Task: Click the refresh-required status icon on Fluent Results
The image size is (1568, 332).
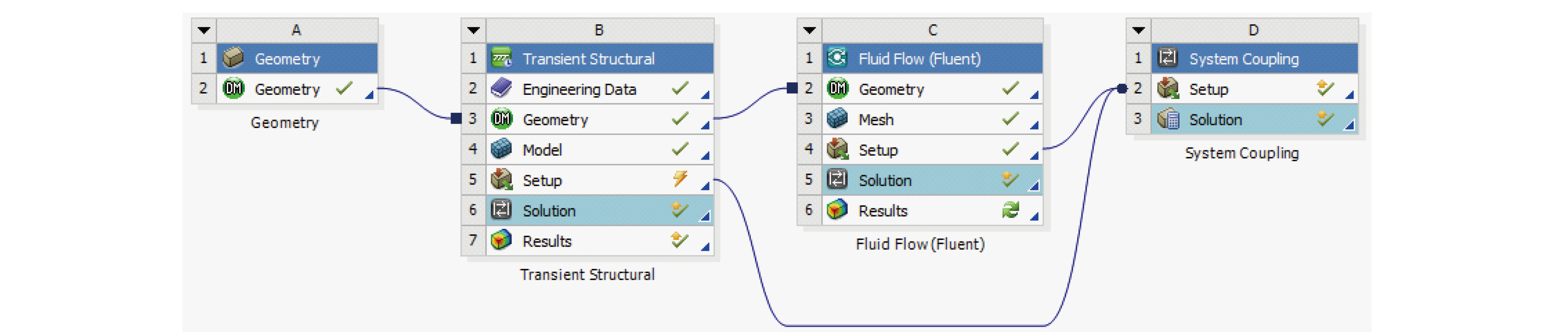Action: pos(1010,210)
